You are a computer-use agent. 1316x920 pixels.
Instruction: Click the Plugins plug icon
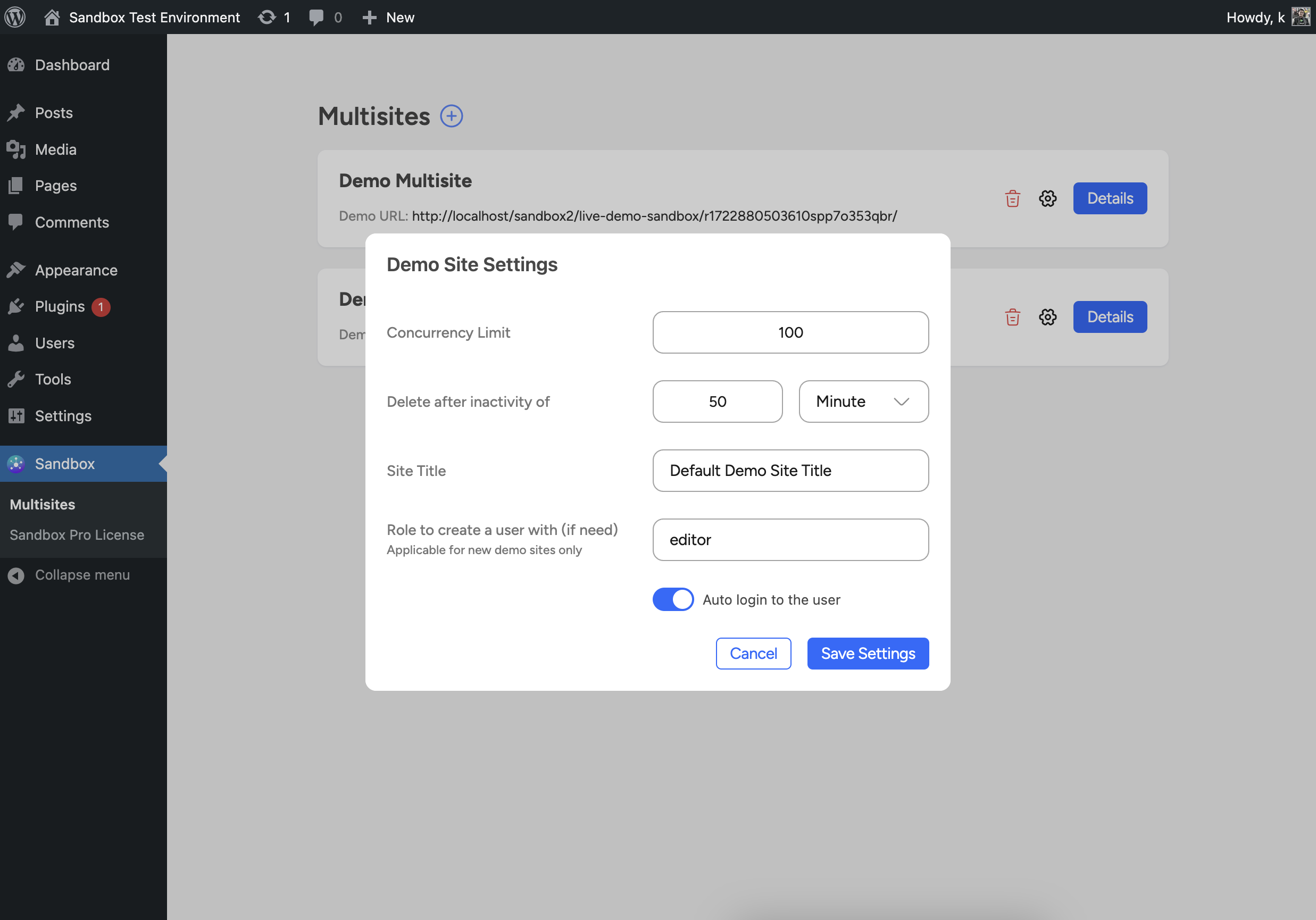pyautogui.click(x=16, y=306)
